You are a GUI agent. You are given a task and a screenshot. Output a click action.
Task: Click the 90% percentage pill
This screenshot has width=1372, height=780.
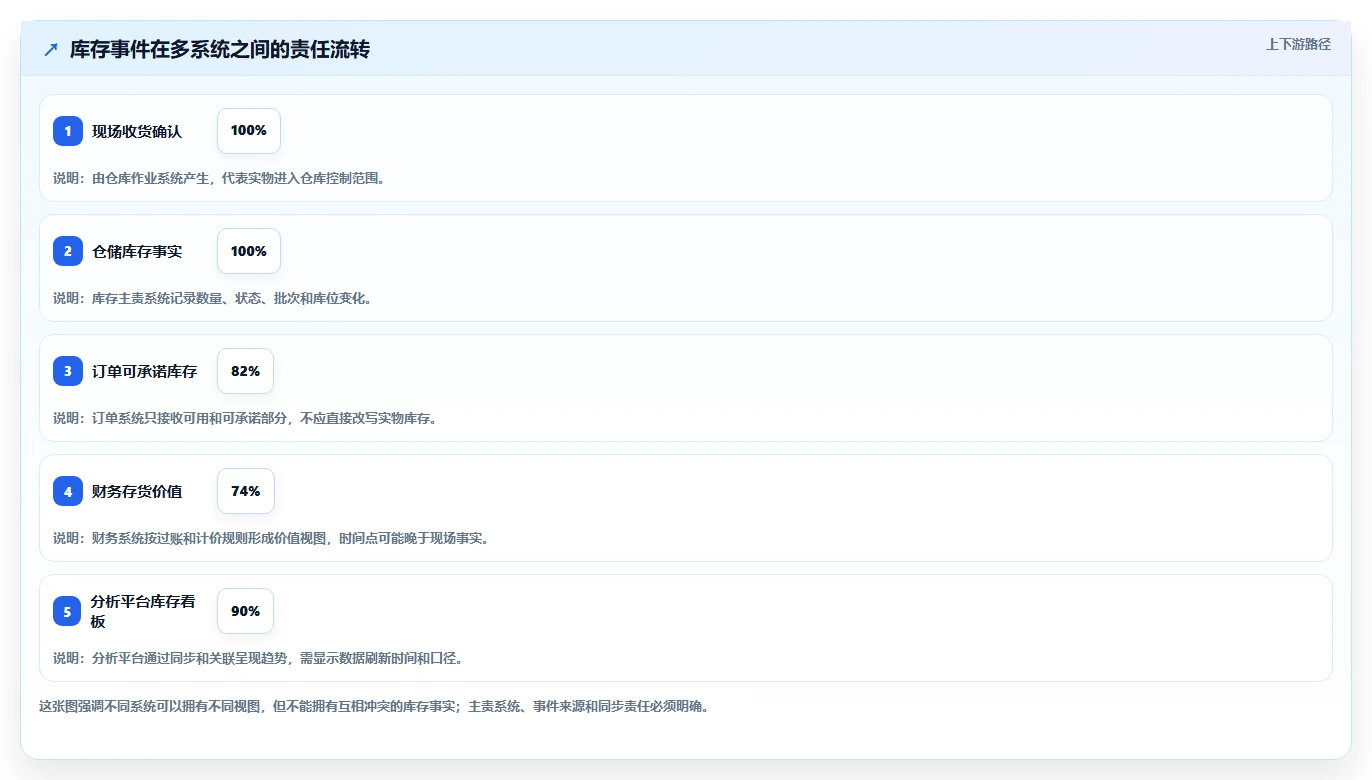point(245,611)
